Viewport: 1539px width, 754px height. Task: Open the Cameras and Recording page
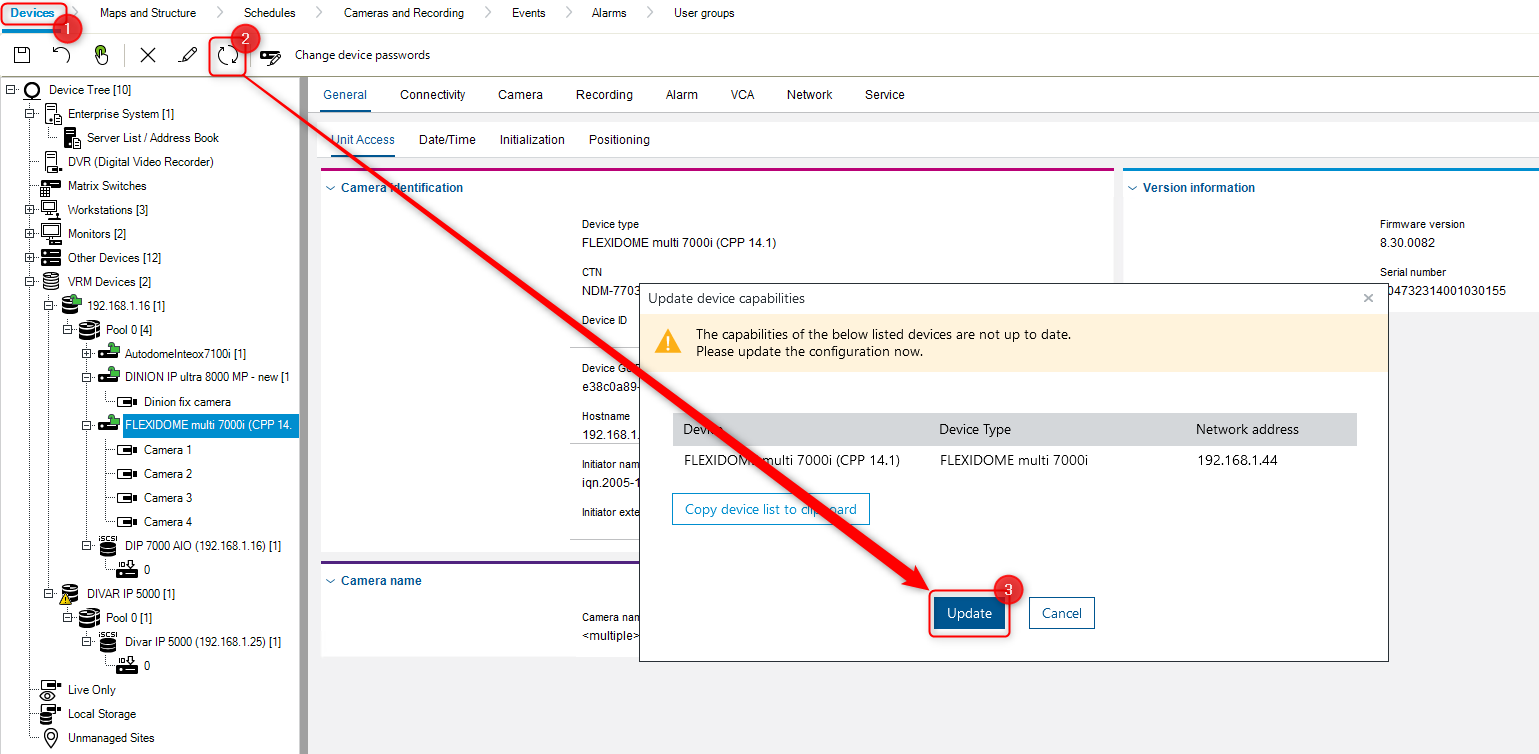click(x=403, y=13)
